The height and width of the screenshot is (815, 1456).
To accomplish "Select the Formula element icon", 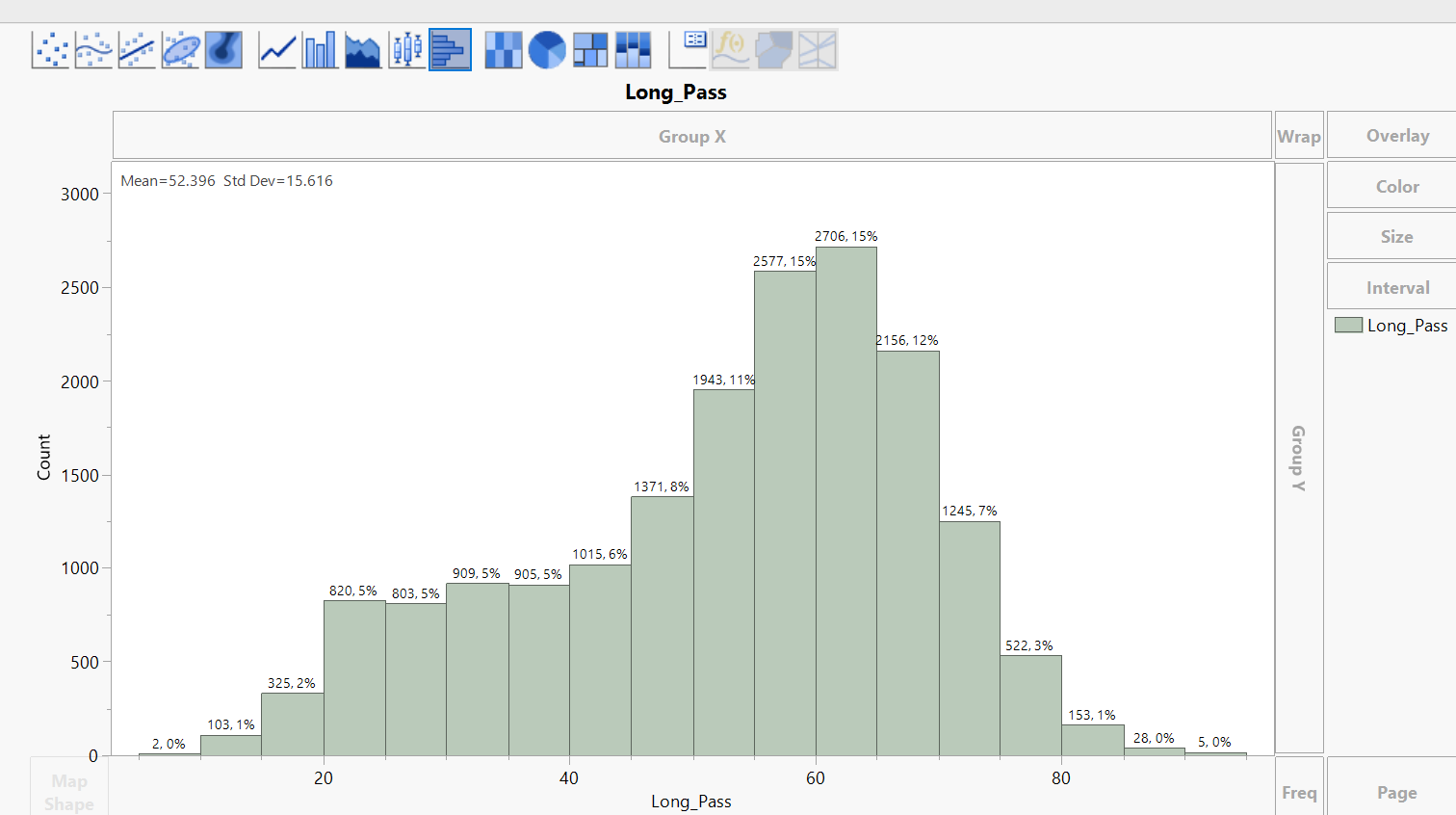I will pos(729,49).
